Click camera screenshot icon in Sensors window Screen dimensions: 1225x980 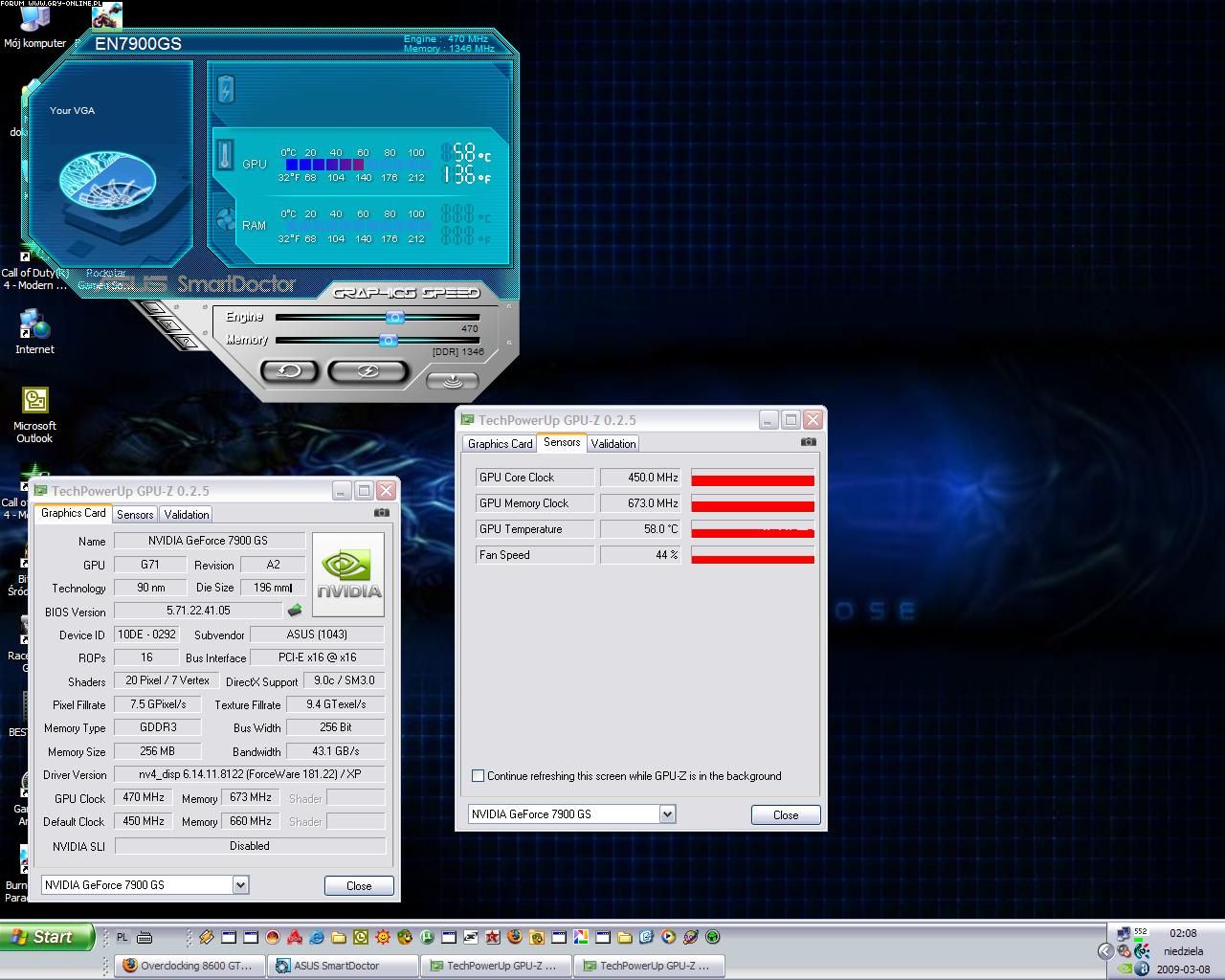pos(809,441)
